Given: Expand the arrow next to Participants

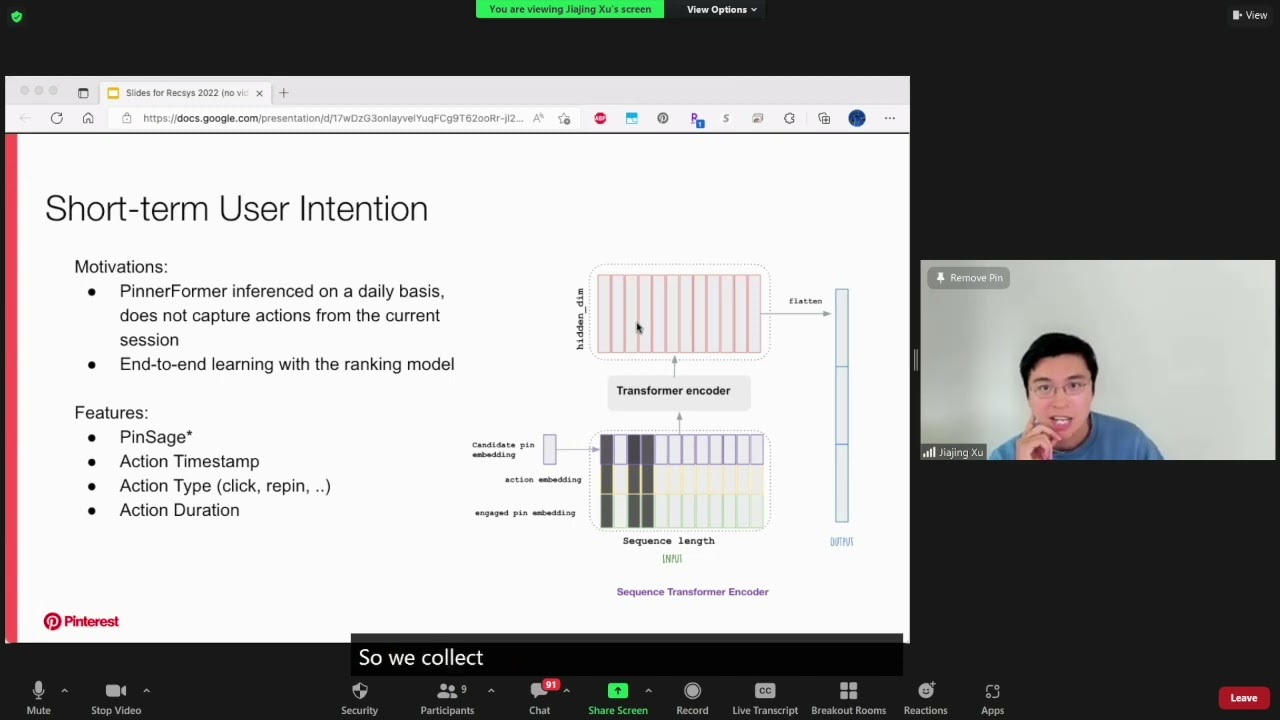Looking at the screenshot, I should click(490, 690).
